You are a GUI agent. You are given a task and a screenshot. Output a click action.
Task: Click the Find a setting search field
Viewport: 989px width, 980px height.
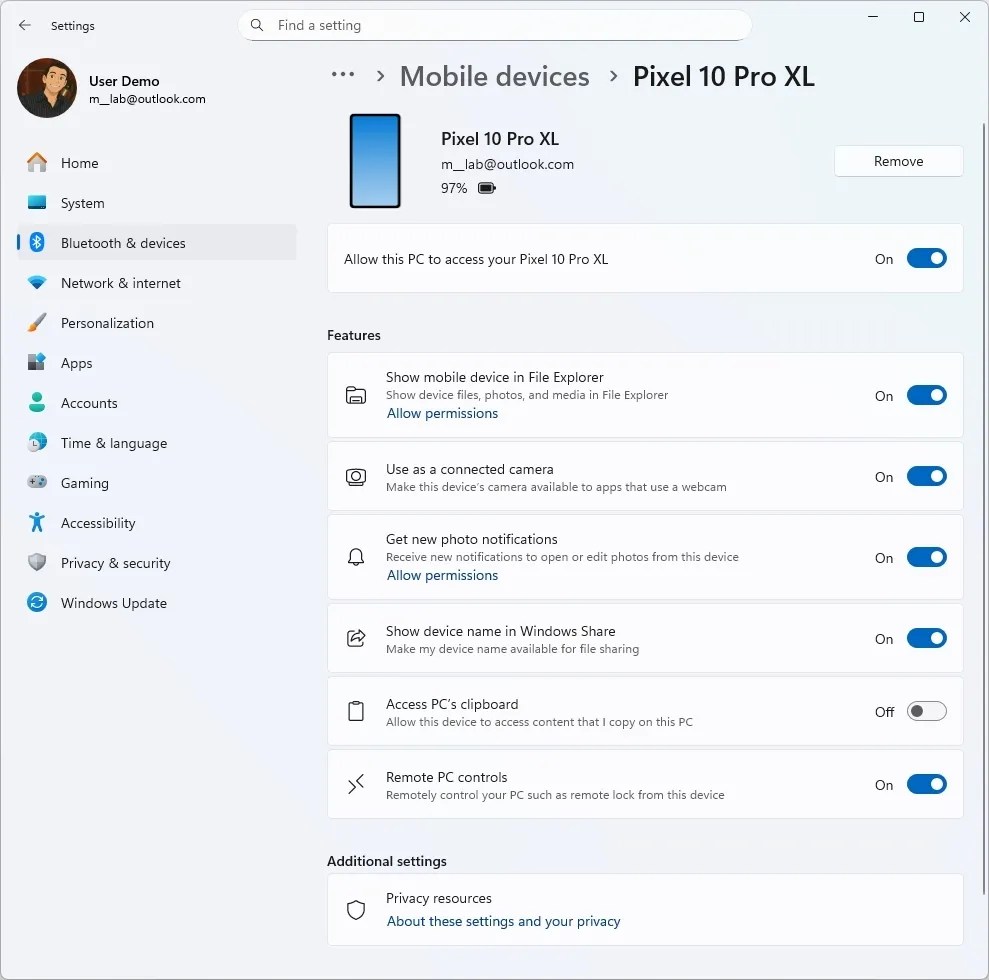[x=494, y=25]
